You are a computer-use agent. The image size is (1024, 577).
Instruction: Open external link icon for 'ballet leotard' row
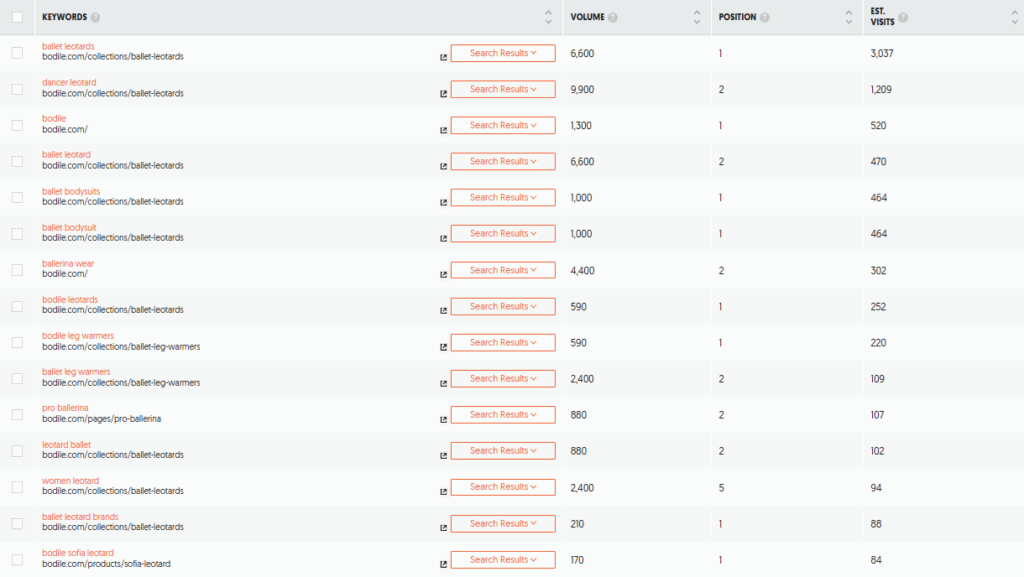tap(443, 166)
